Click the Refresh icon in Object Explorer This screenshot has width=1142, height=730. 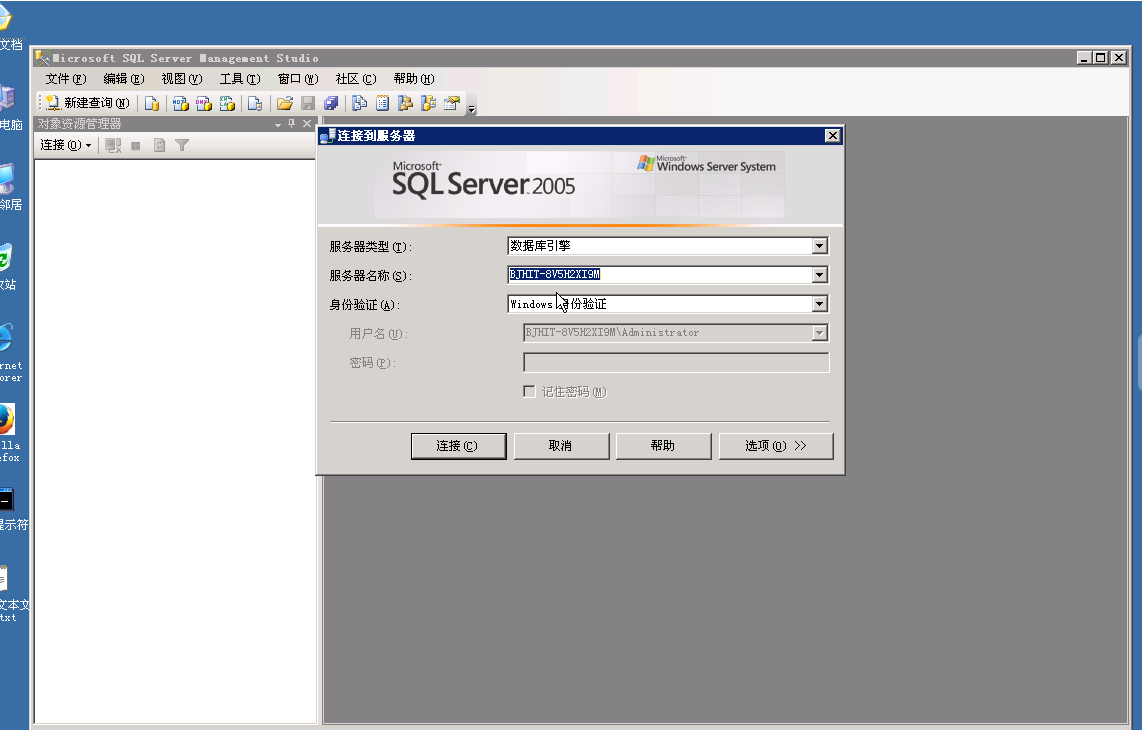tap(160, 146)
